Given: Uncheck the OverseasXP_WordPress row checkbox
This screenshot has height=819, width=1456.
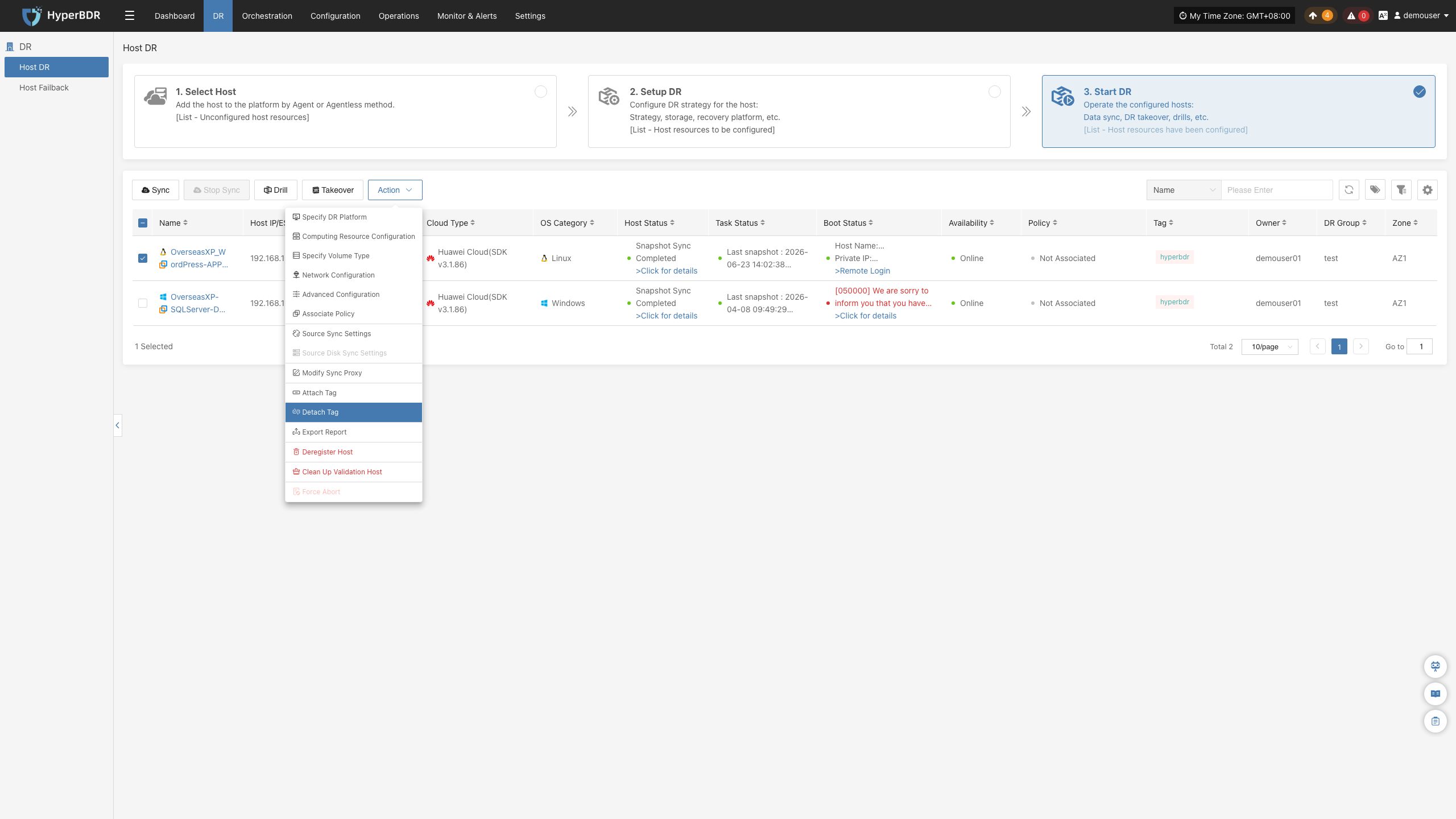Looking at the screenshot, I should click(x=143, y=258).
